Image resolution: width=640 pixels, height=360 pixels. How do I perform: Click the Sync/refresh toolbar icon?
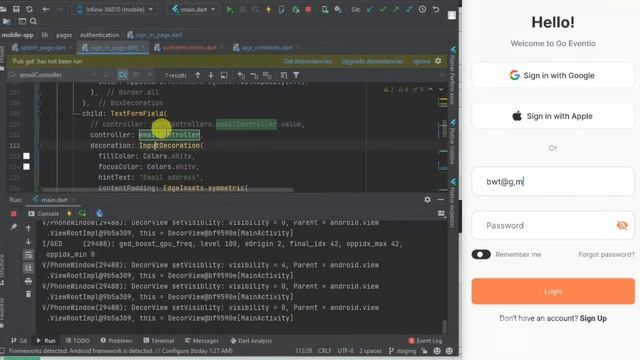[29, 9]
